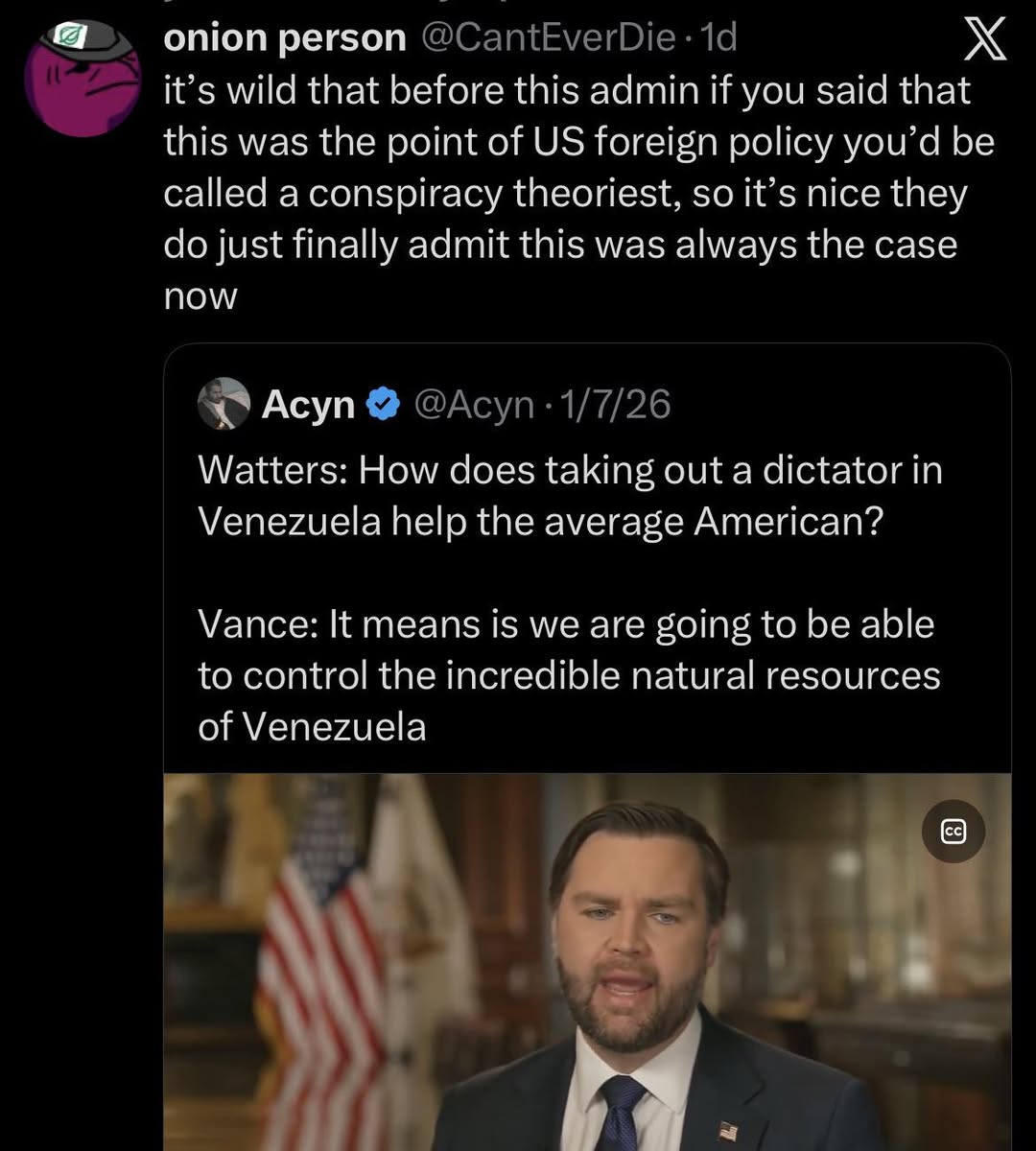Click the CC button on the video thumbnail
The image size is (1036, 1151).
click(x=954, y=831)
